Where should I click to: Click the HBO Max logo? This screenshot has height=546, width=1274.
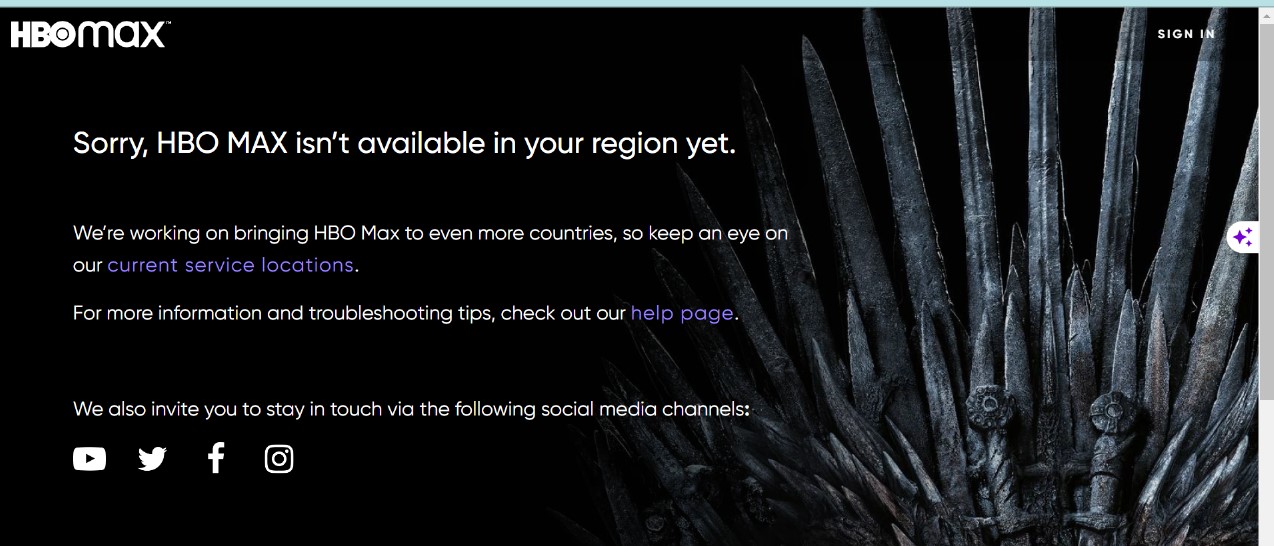(x=90, y=35)
